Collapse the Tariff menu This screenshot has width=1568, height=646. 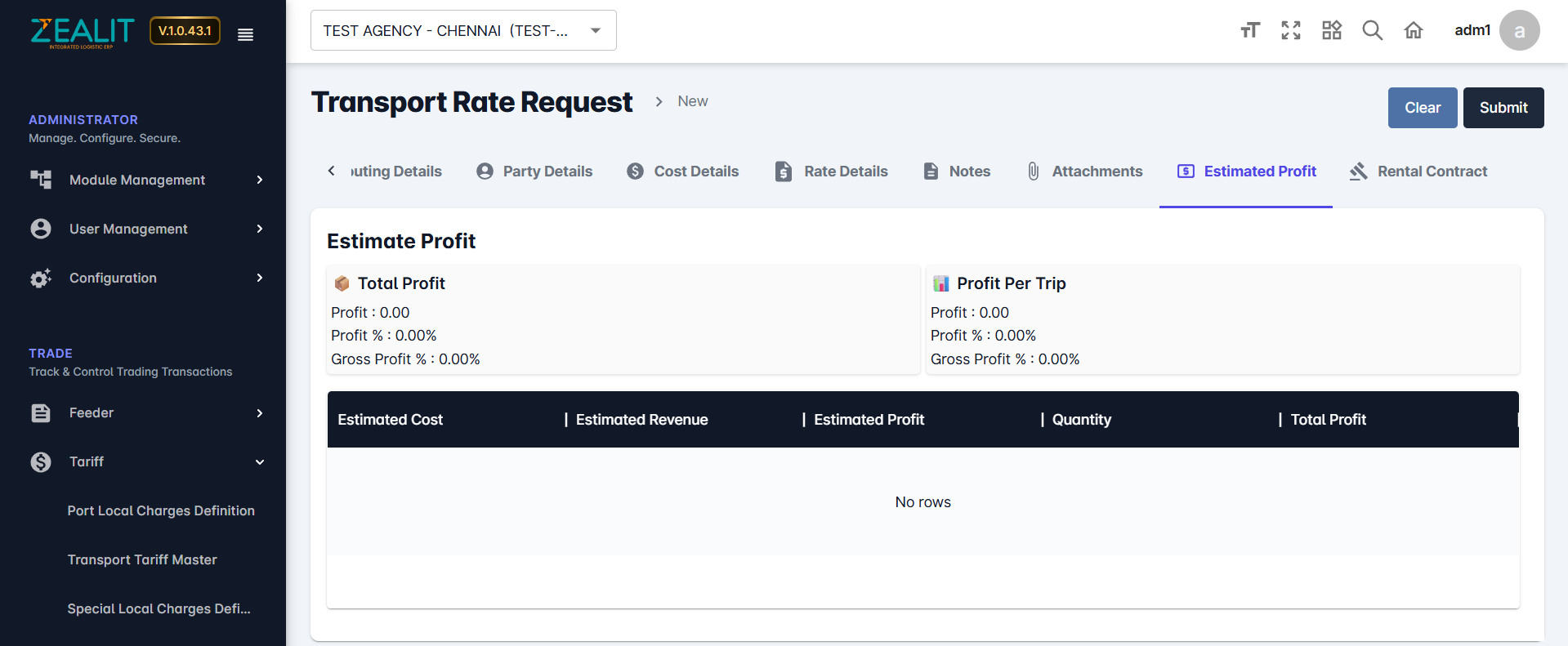147,462
